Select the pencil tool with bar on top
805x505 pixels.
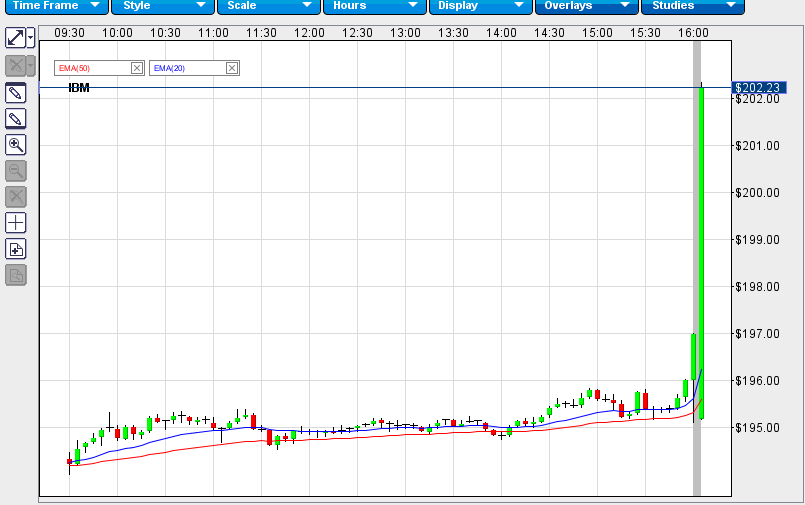pos(15,93)
